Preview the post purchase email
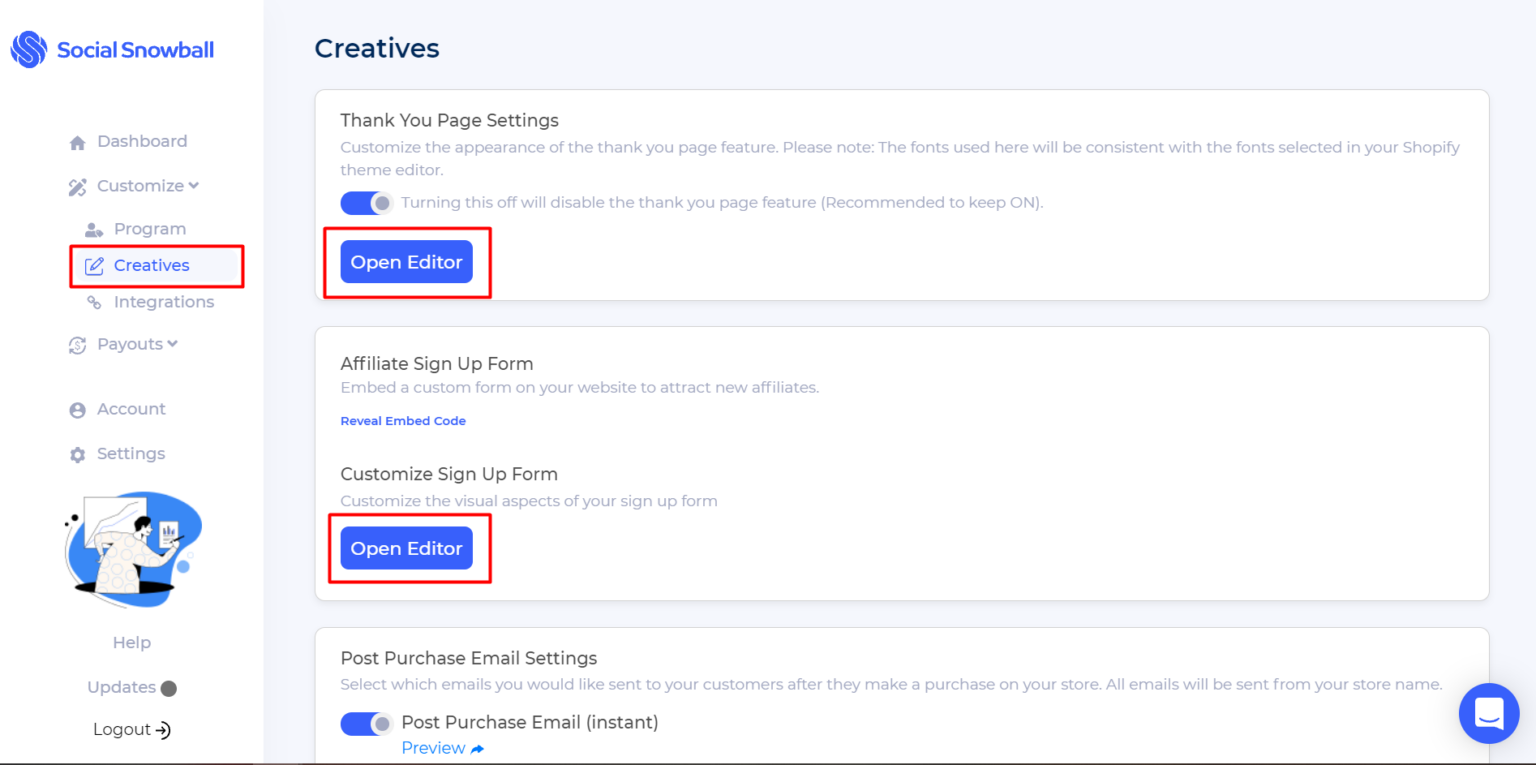The image size is (1536, 765). click(x=433, y=747)
